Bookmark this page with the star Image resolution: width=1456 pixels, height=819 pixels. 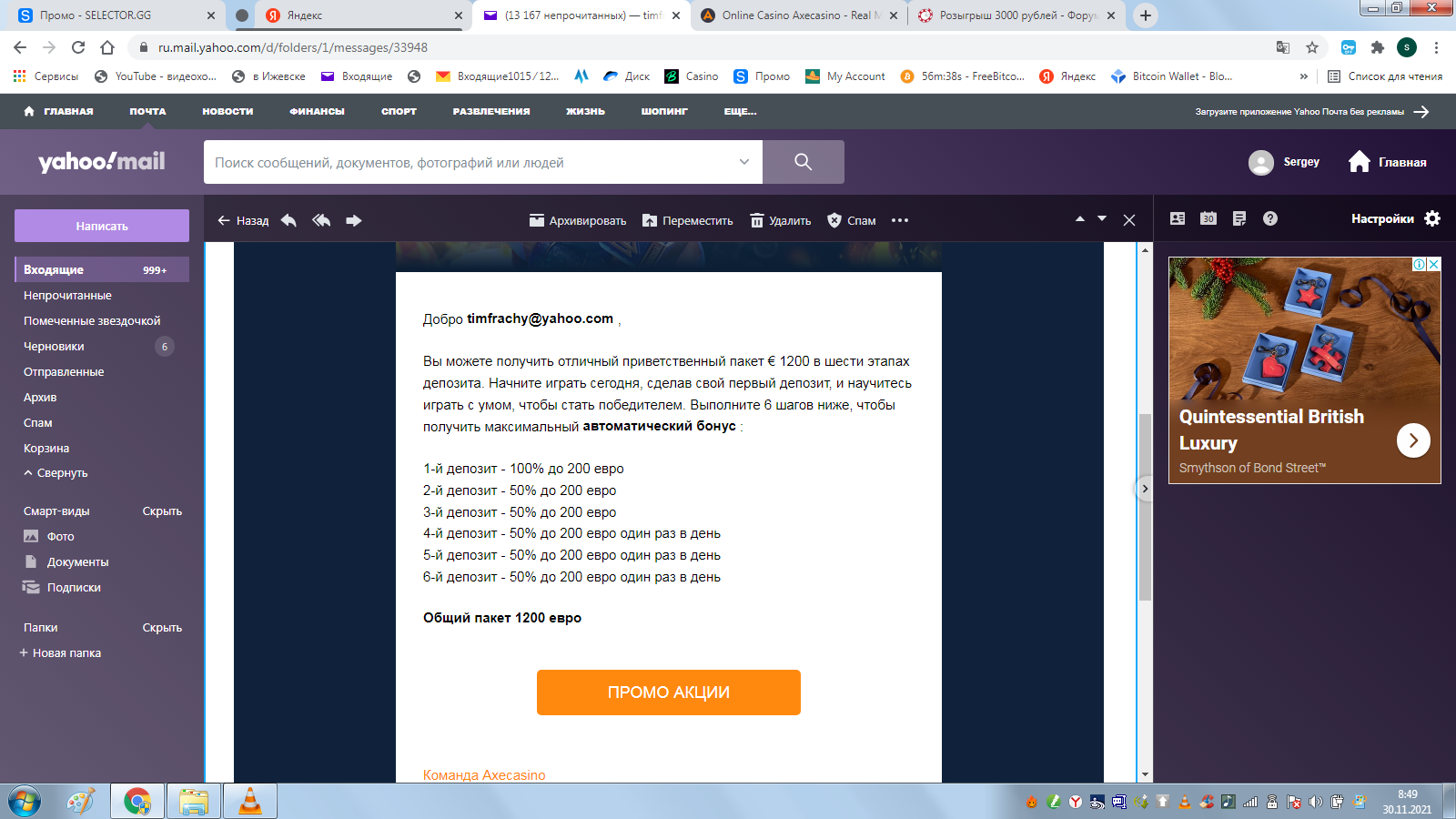pyautogui.click(x=1312, y=47)
